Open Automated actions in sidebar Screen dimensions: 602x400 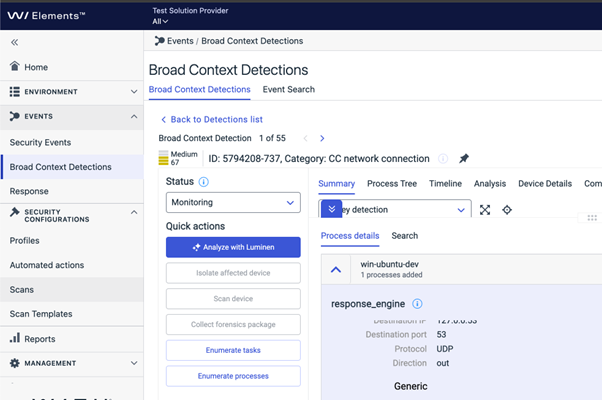(47, 265)
